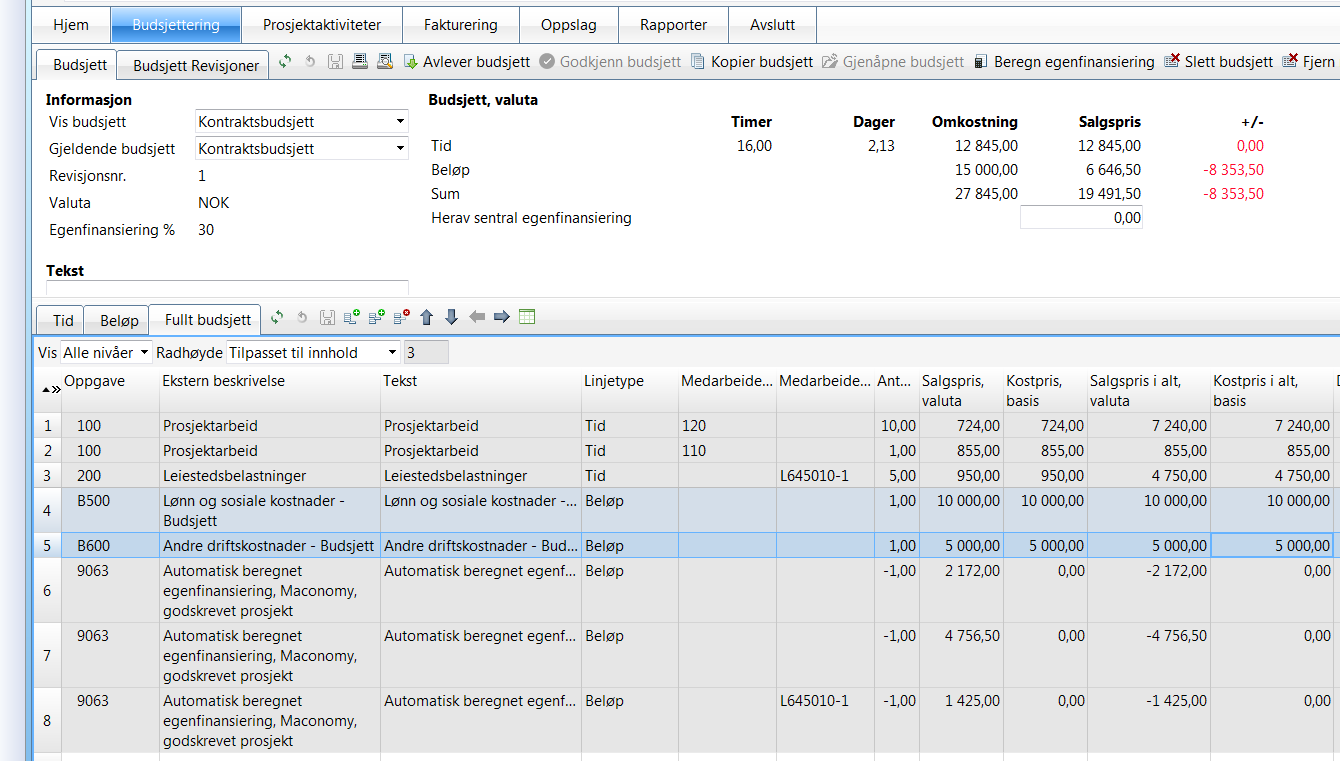
Task: Select the Budsjettering tab
Action: coord(176,25)
